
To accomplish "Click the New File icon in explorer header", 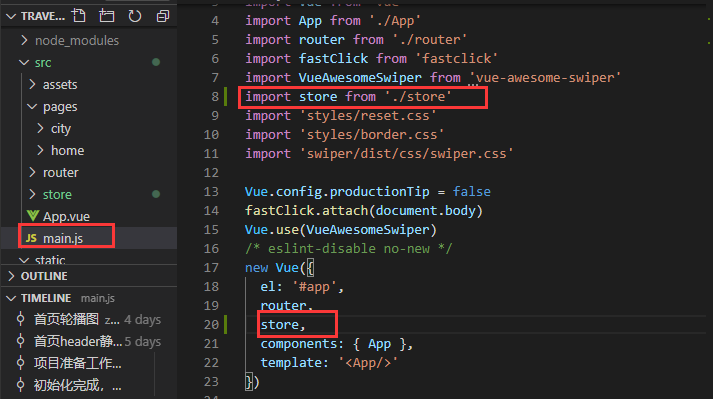I will click(79, 16).
